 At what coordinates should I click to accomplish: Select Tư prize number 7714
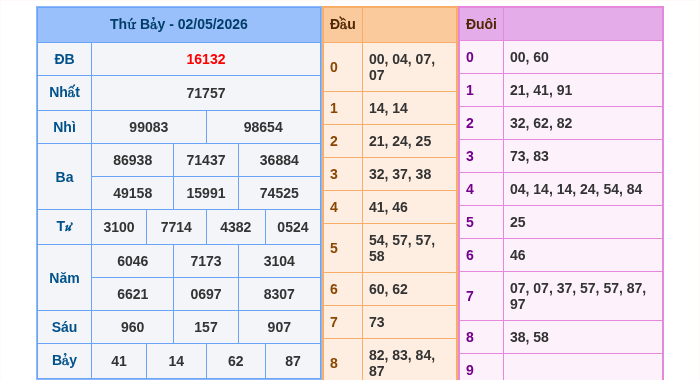coord(176,227)
